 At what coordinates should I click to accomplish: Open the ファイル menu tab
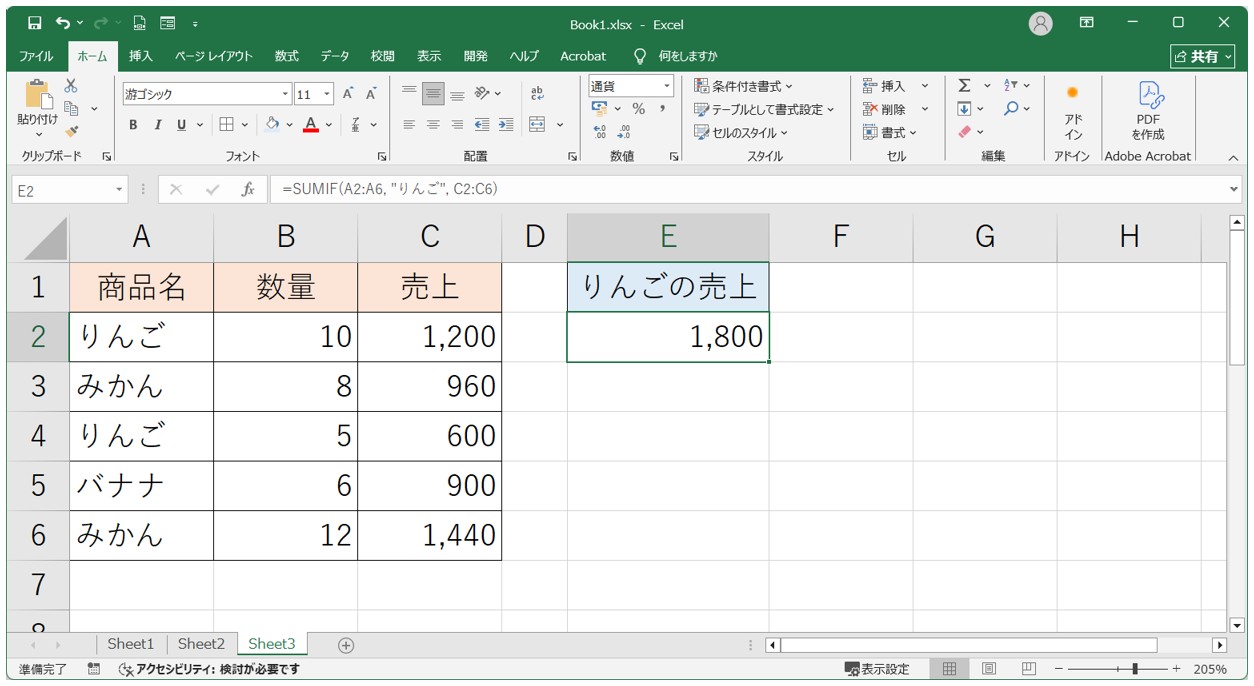[x=37, y=56]
